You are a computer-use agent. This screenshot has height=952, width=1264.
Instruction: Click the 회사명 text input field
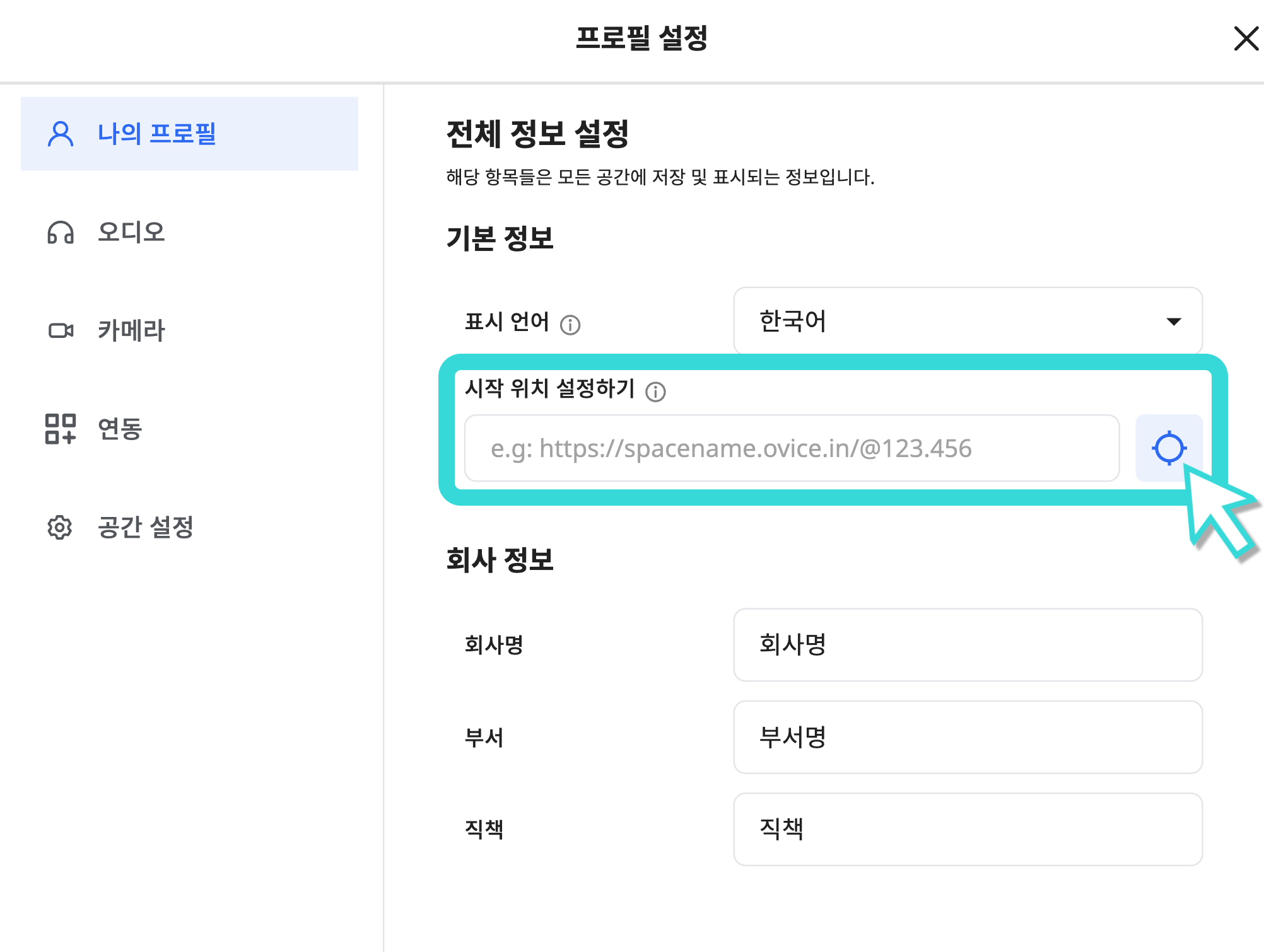[x=967, y=644]
